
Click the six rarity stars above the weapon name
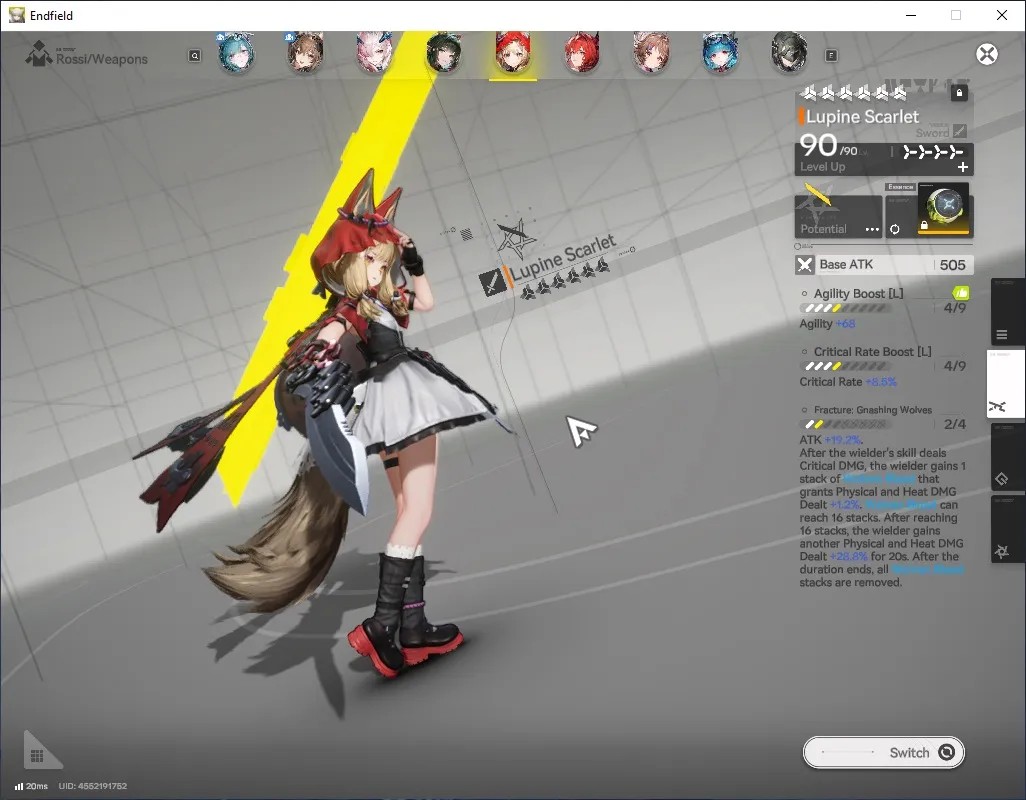[854, 93]
